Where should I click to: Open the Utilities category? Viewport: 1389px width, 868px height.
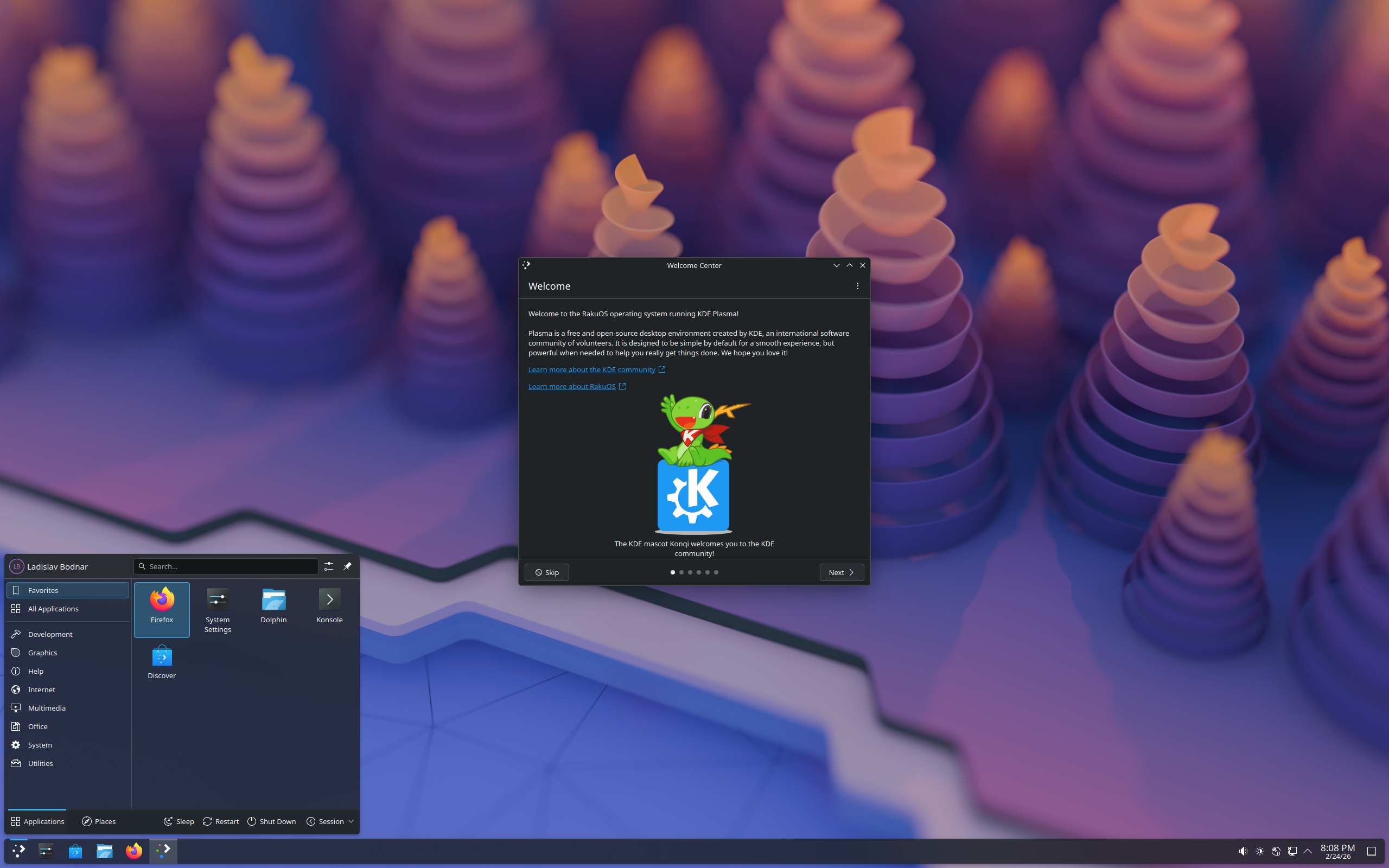point(68,763)
